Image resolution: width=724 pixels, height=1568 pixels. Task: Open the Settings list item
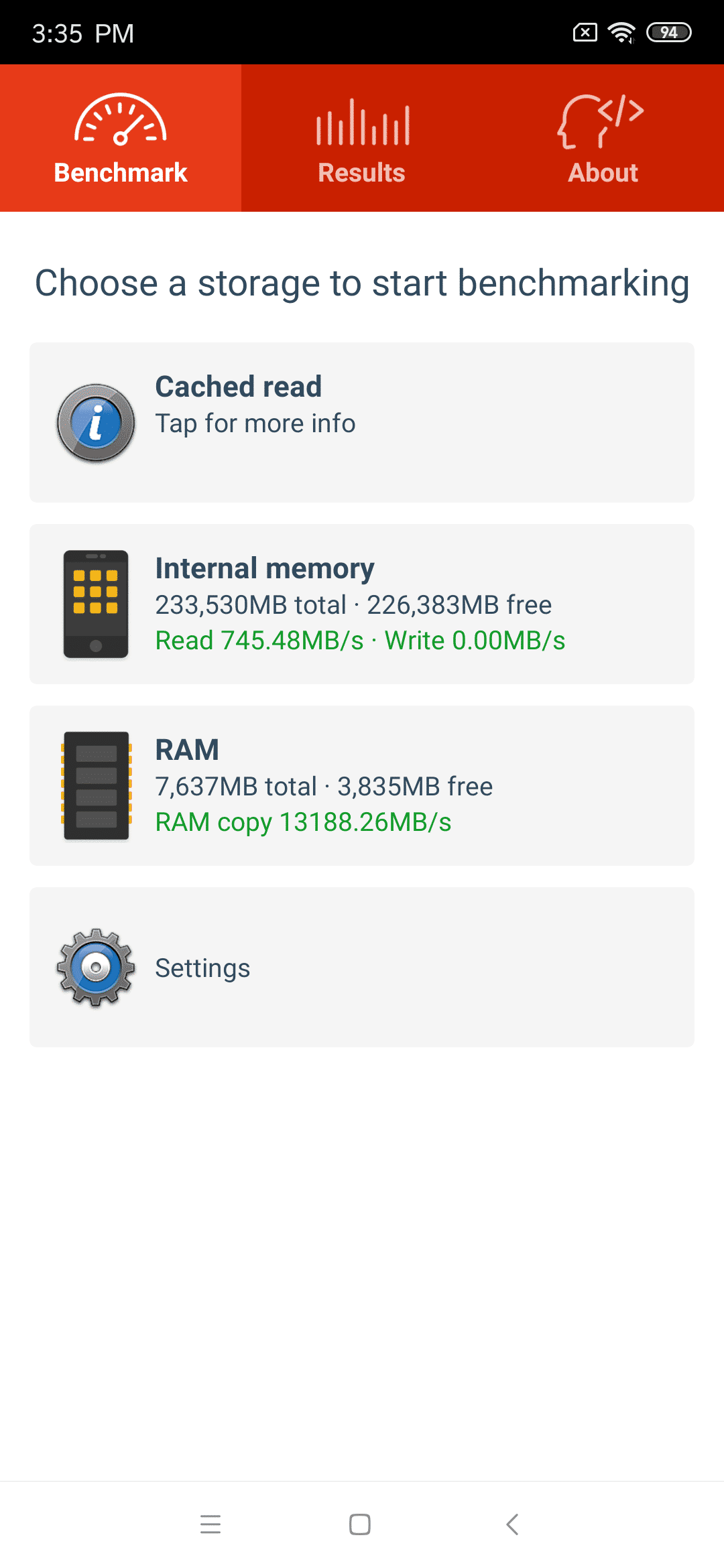coord(362,967)
